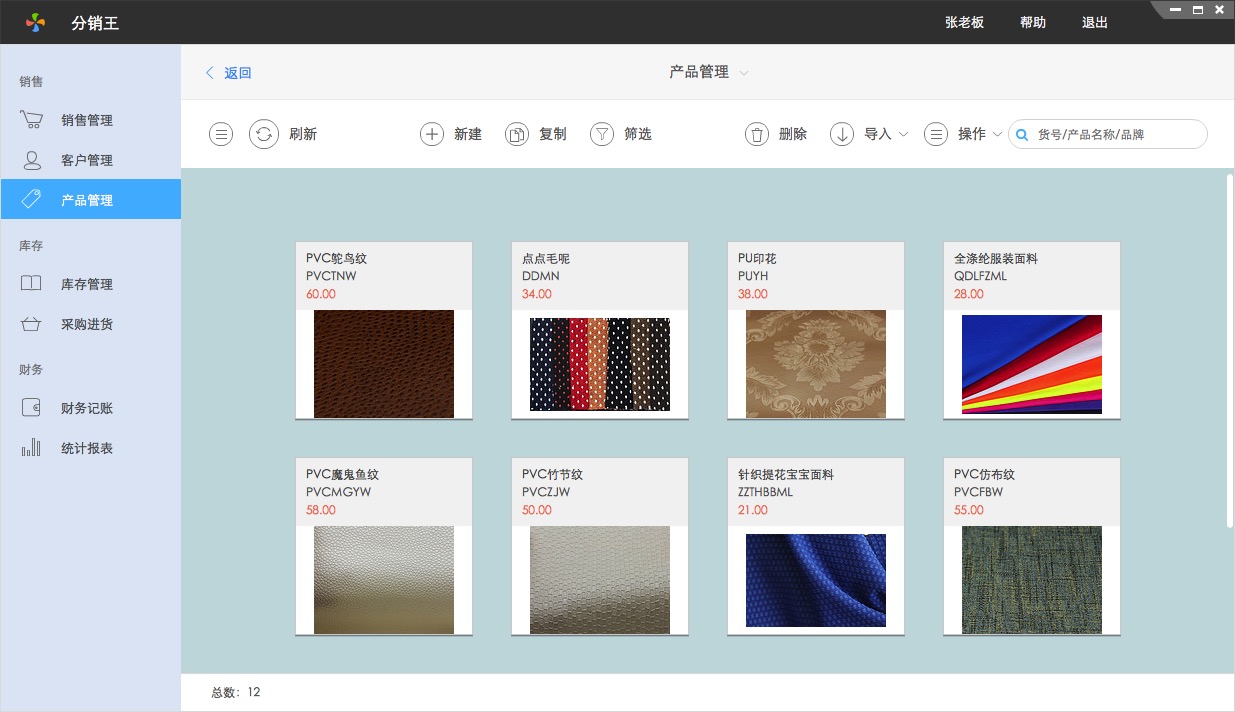Click the wallet icon for 财务记账
This screenshot has width=1235, height=712.
point(32,408)
